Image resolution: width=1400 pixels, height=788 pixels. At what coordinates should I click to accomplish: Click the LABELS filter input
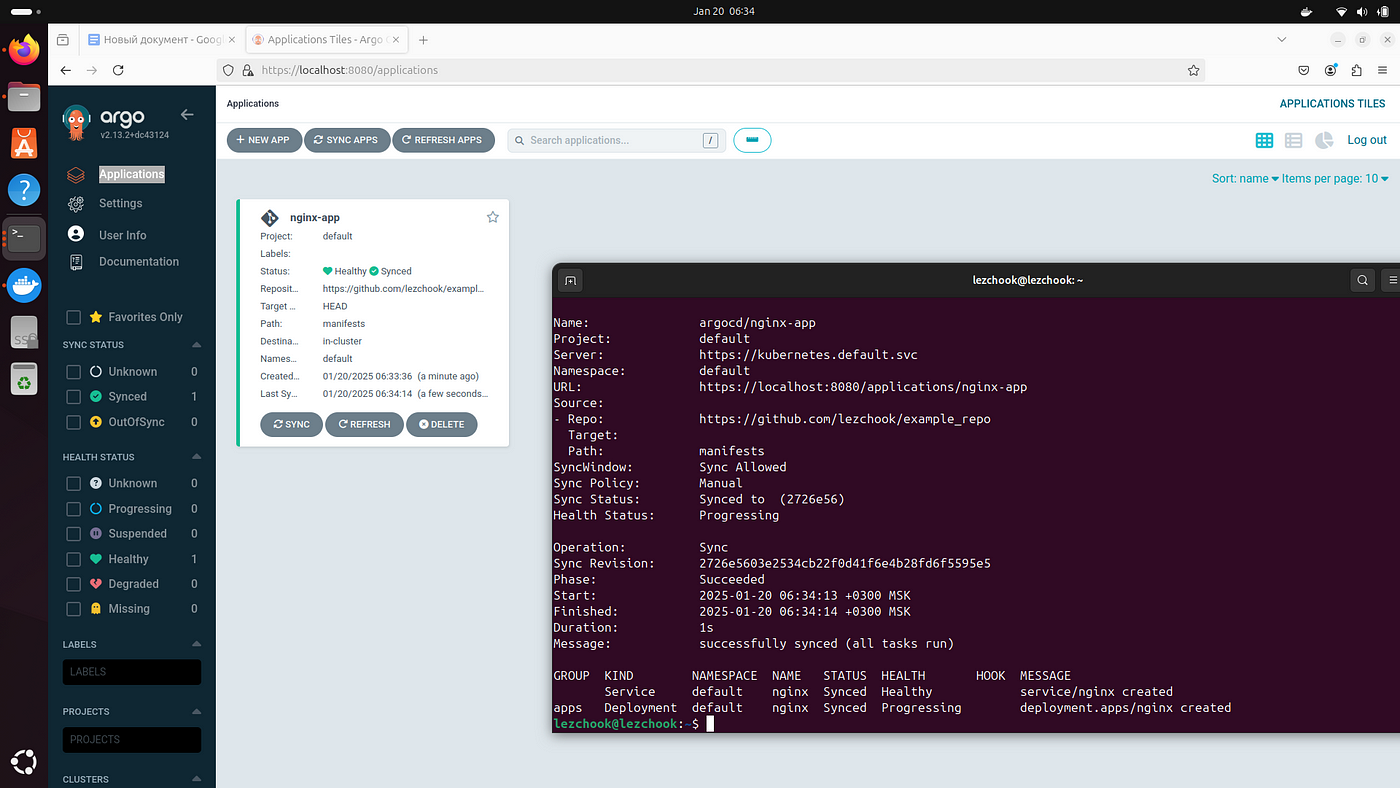click(x=132, y=672)
